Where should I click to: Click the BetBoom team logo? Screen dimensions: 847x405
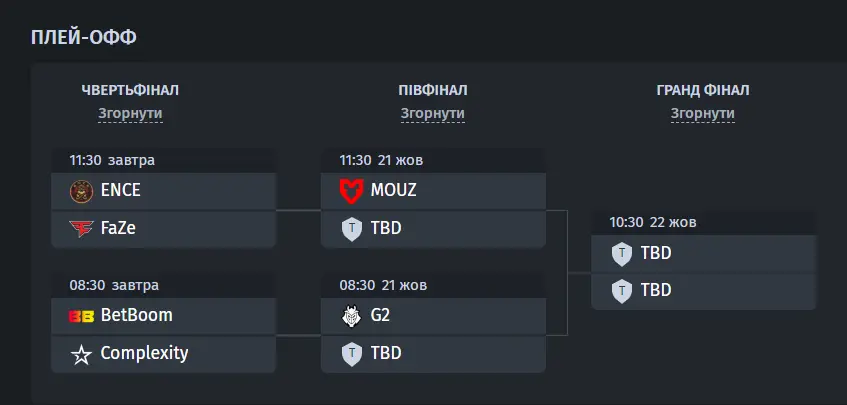82,316
